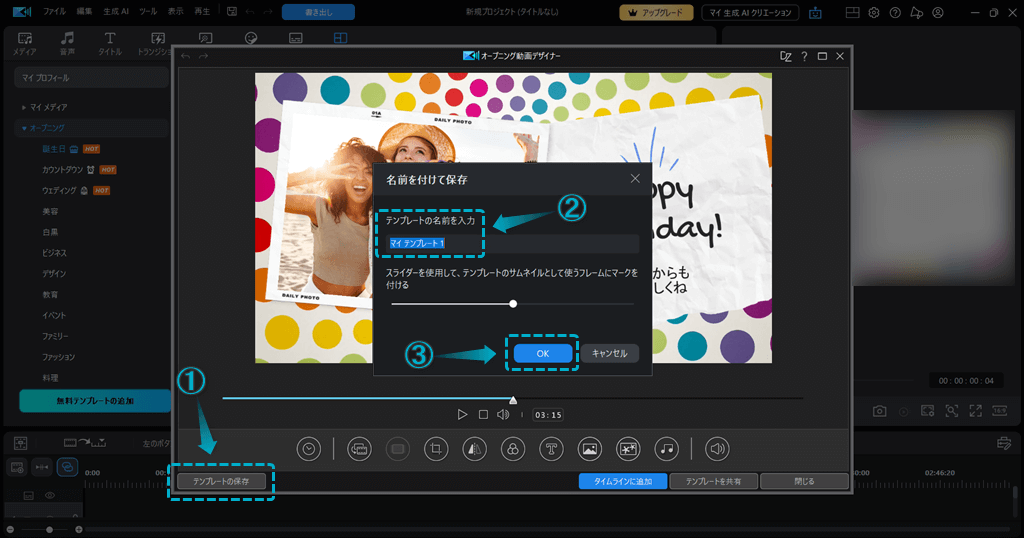This screenshot has height=538, width=1024.
Task: Click designer redo arrow icon
Action: (203, 56)
